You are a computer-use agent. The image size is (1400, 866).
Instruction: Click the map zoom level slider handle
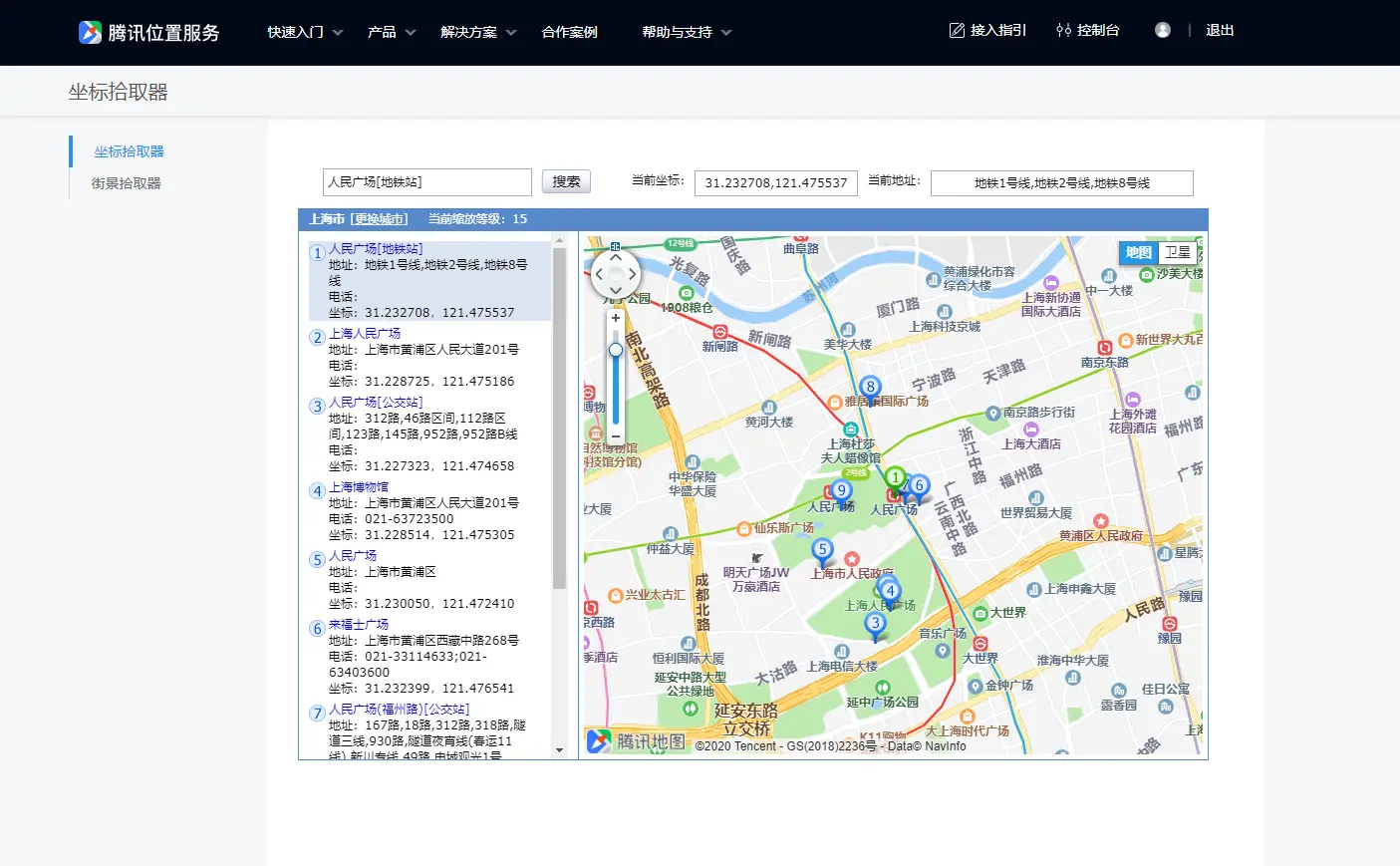(x=616, y=350)
